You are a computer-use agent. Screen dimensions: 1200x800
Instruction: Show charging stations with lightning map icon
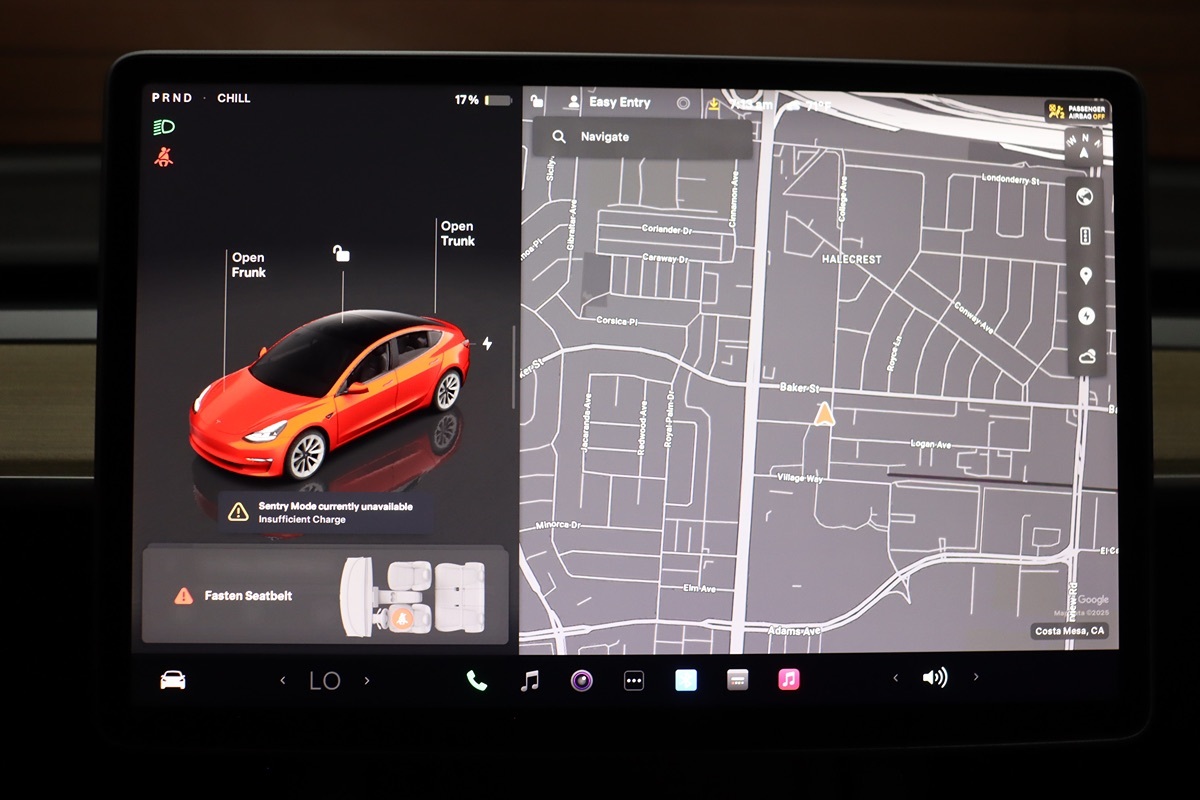(x=1086, y=316)
